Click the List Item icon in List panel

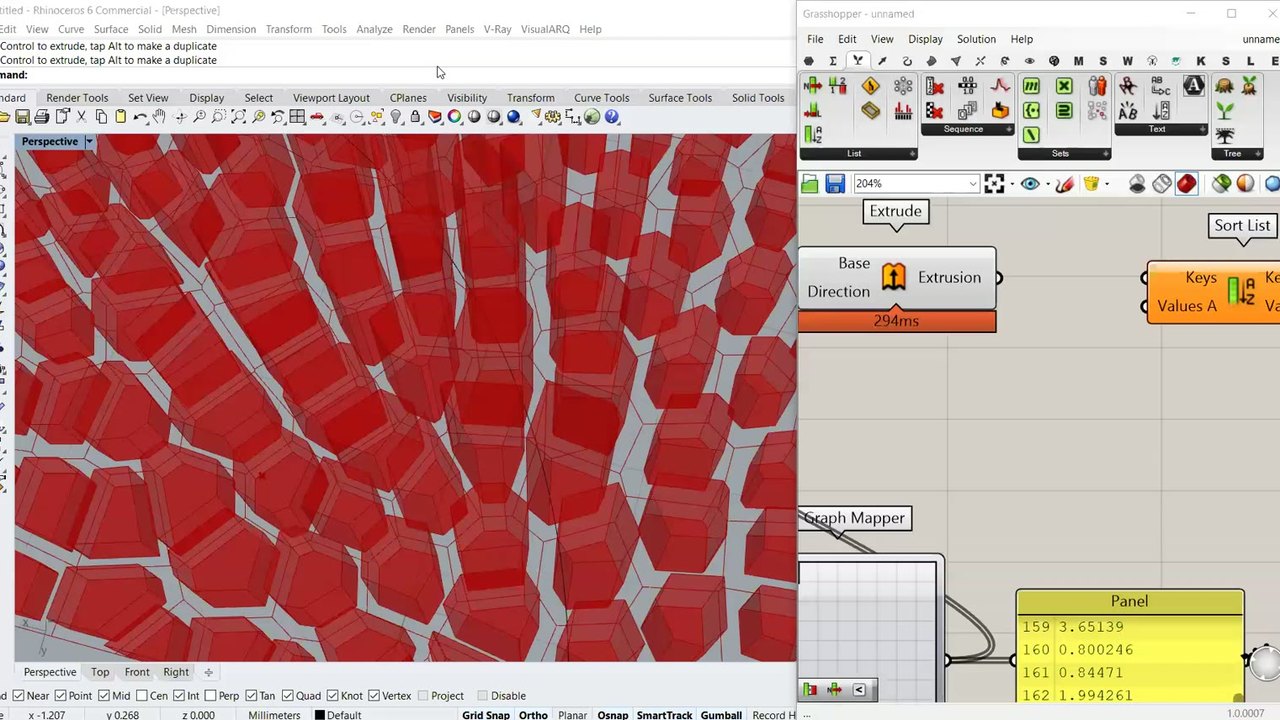[x=812, y=86]
